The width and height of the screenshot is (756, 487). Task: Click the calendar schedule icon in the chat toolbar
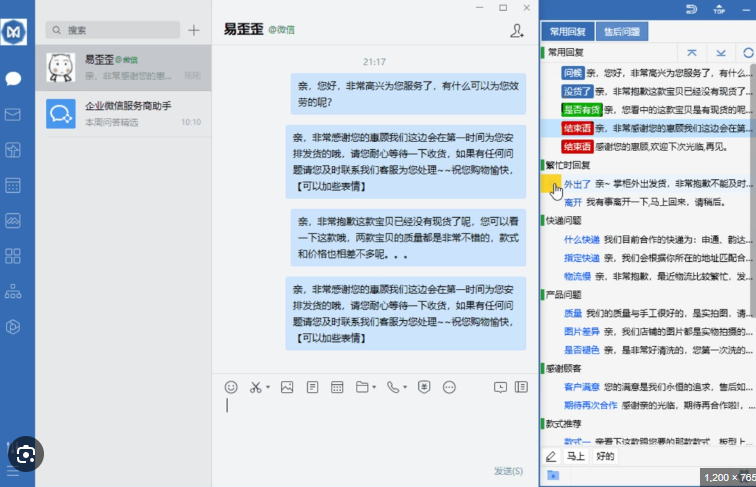coord(337,387)
